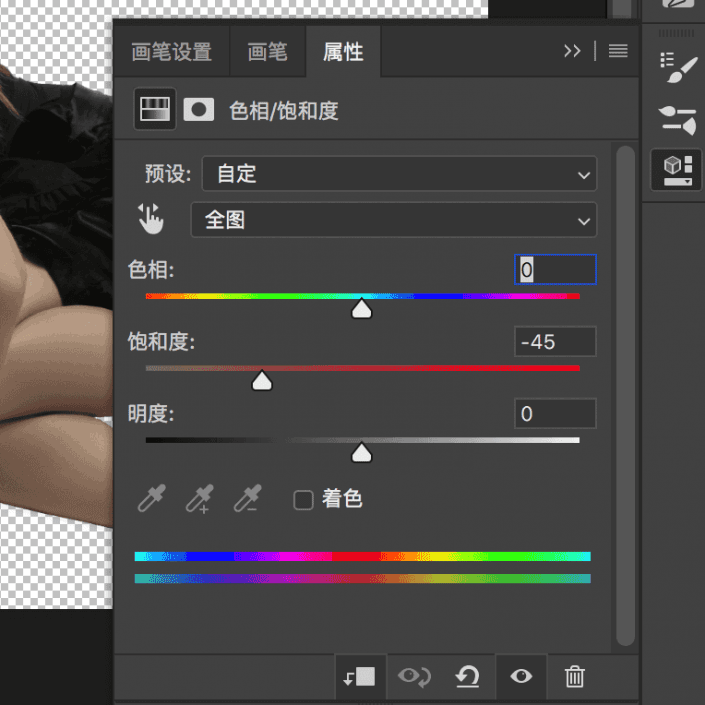The height and width of the screenshot is (705, 705).
Task: Toggle adjustment layer visibility eye
Action: pyautogui.click(x=521, y=676)
